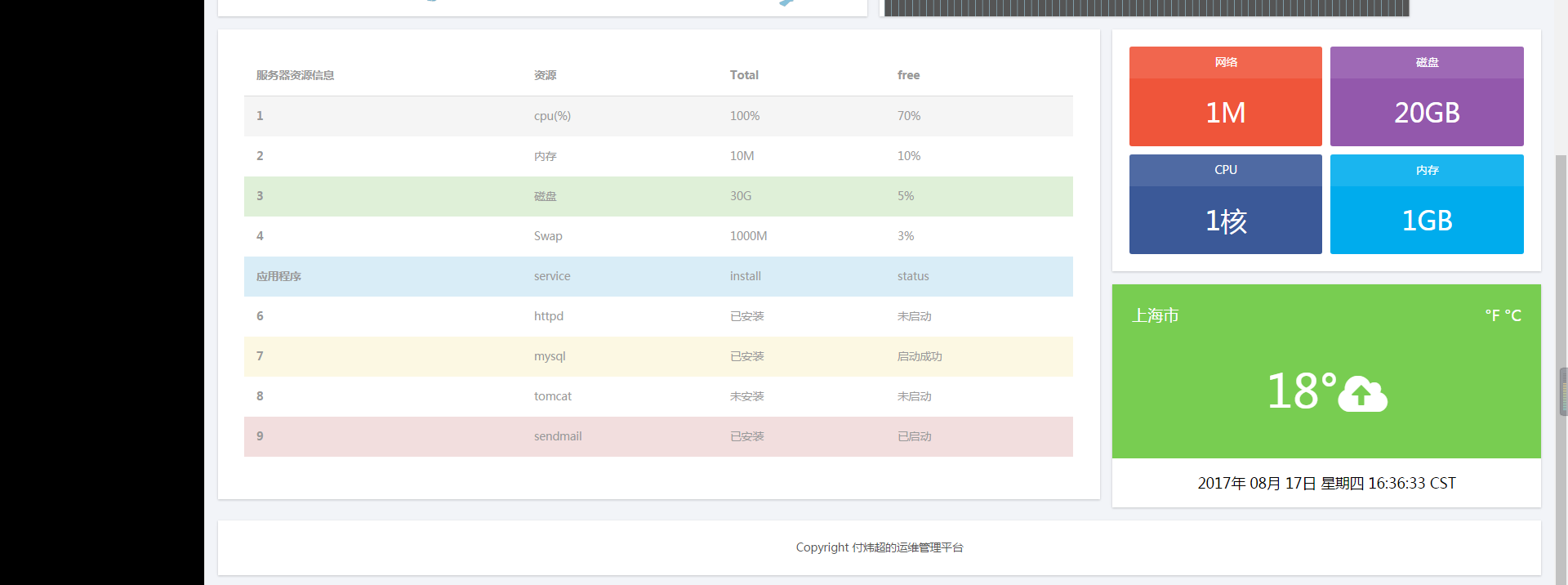The width and height of the screenshot is (1568, 585).
Task: Click sendmail install state 已安装
Action: [x=746, y=436]
